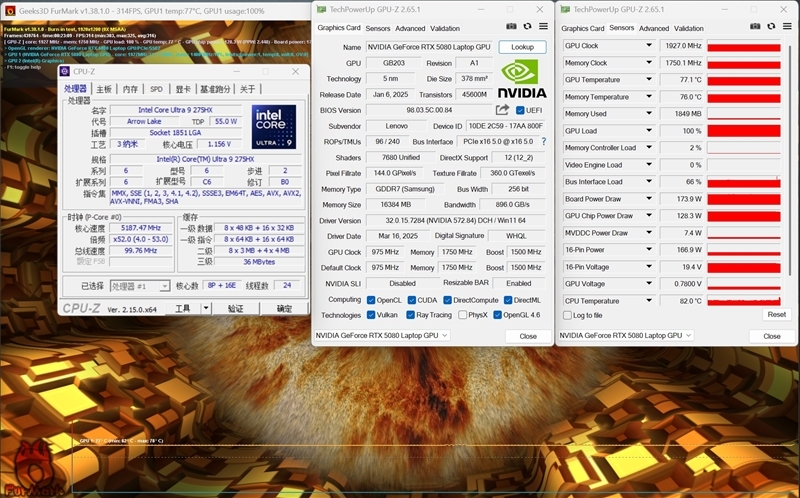Toggle the UEFI checkbox
The height and width of the screenshot is (498, 800).
[520, 110]
